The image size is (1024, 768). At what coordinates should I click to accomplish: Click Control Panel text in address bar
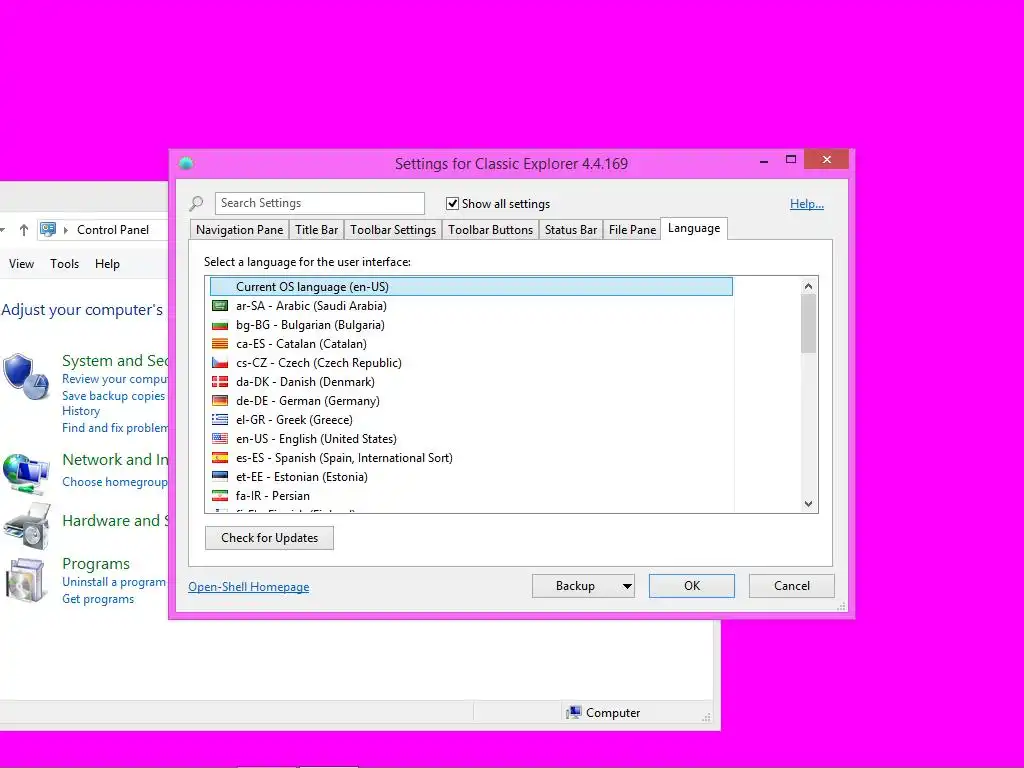point(113,230)
